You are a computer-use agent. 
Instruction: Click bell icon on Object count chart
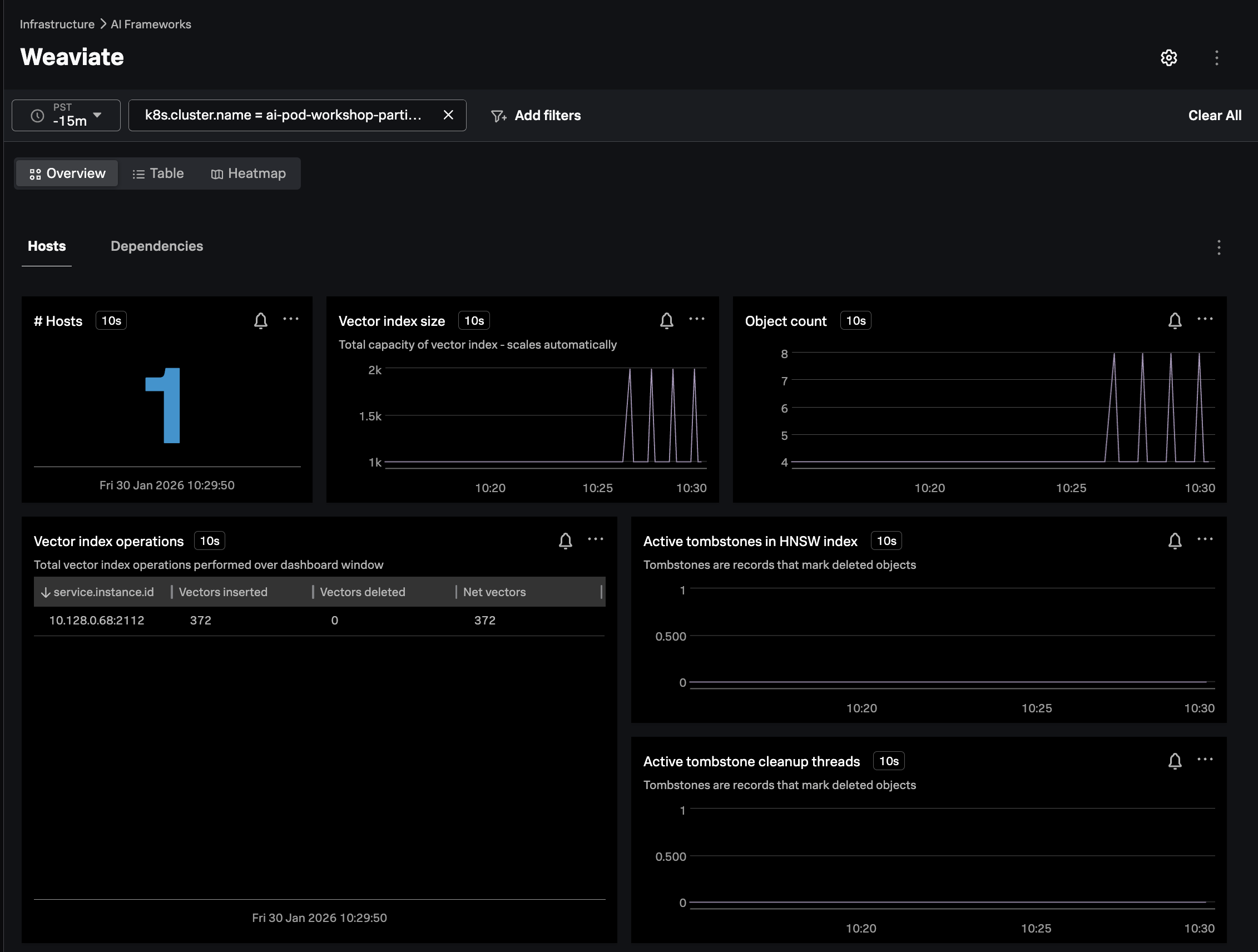[x=1175, y=321]
